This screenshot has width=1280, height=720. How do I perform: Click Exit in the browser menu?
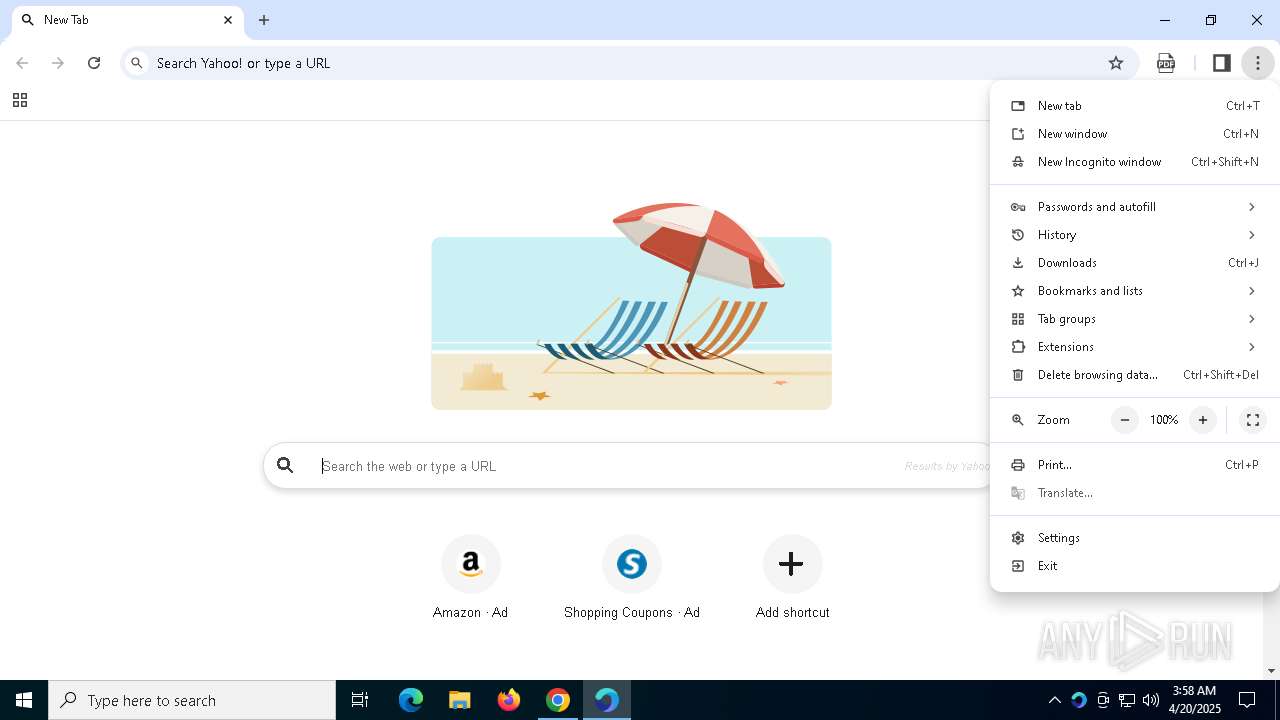coord(1135,566)
